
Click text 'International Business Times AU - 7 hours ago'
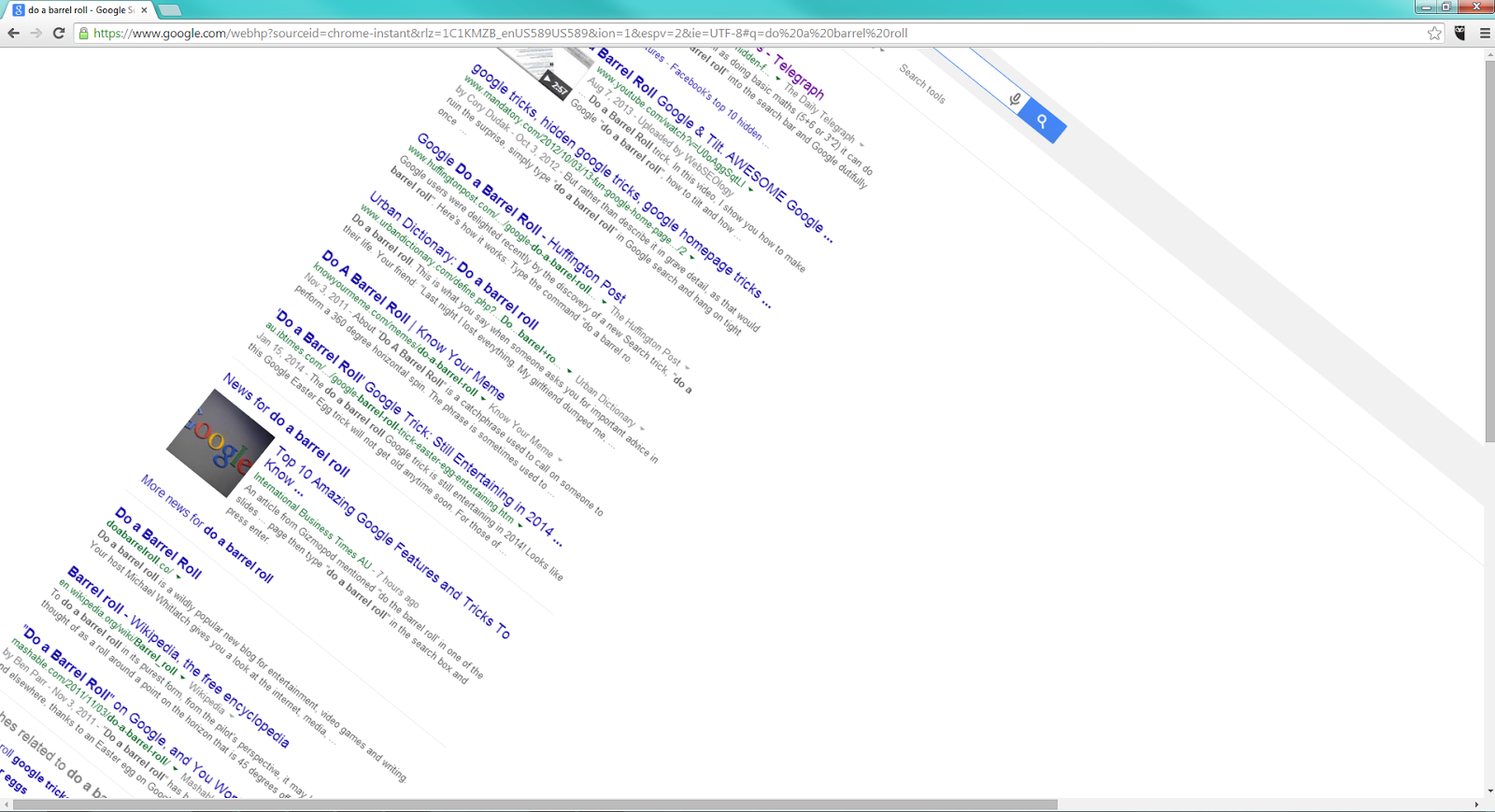click(336, 540)
